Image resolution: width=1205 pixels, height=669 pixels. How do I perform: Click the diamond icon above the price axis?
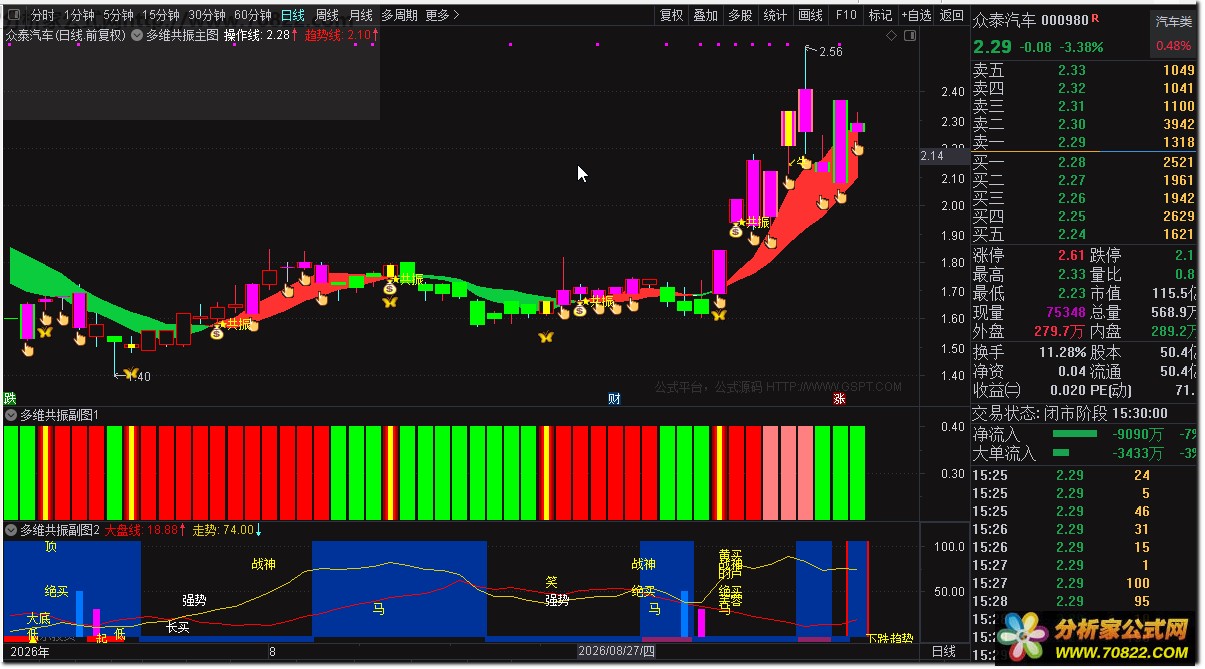point(891,36)
